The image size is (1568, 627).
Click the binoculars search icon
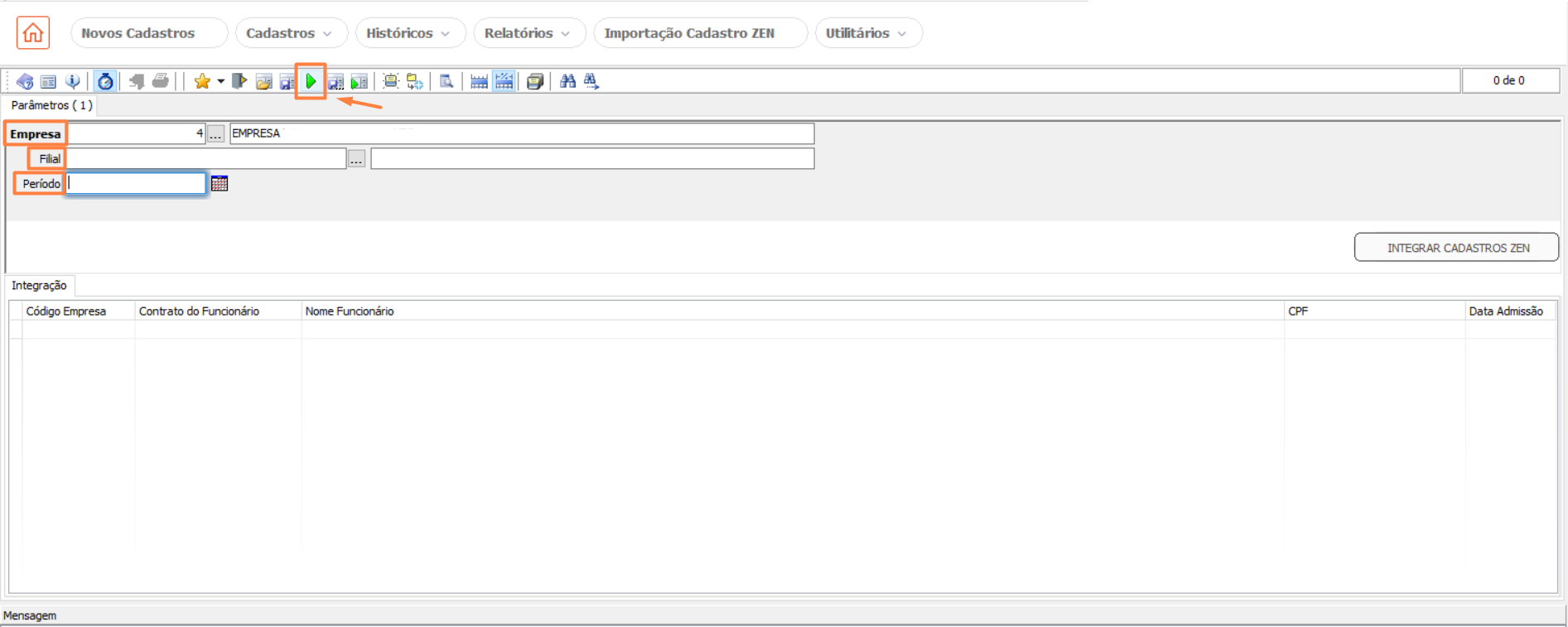point(567,81)
